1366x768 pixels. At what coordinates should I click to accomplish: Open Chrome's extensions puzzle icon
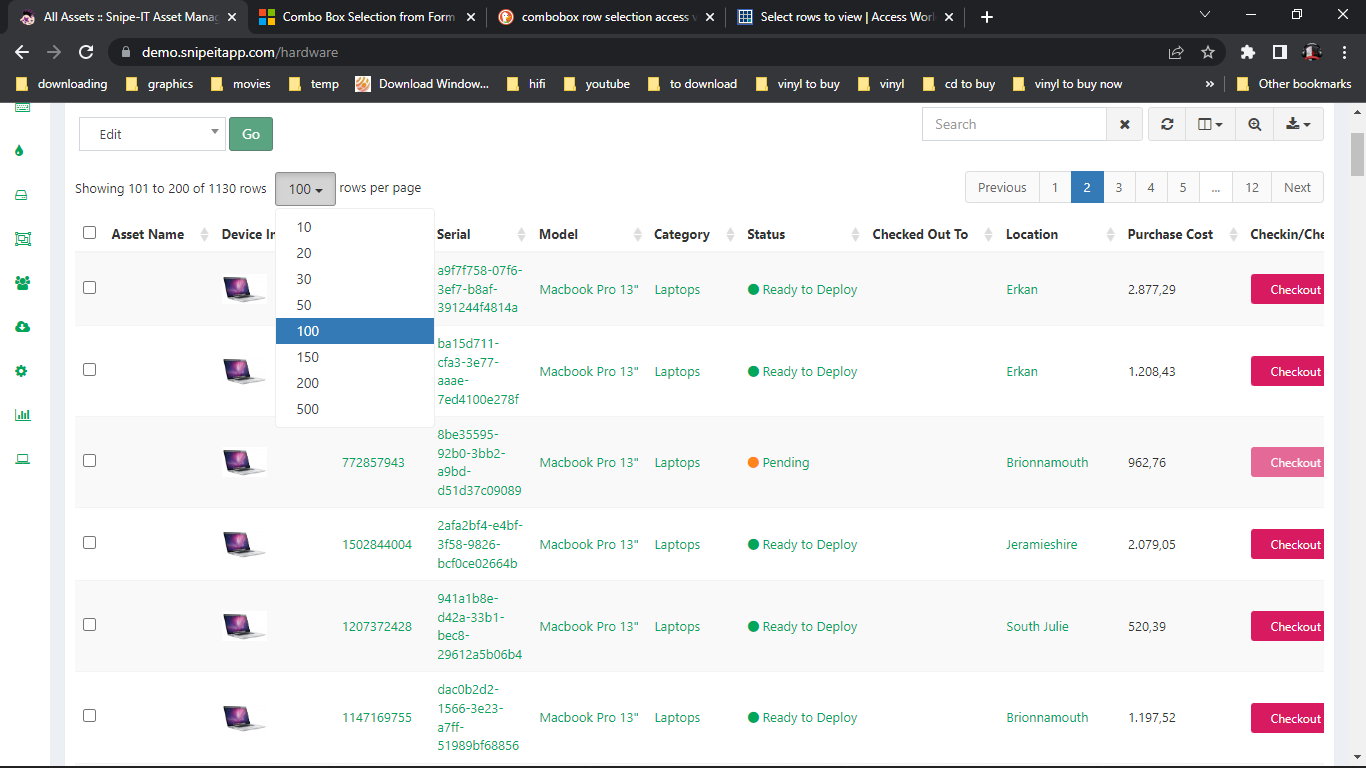coord(1247,52)
